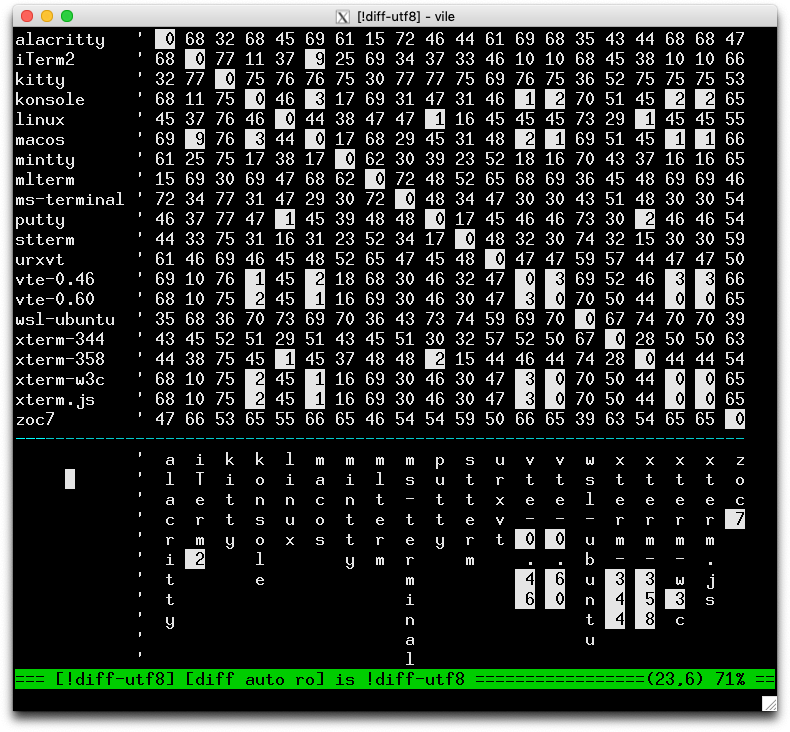790x732 pixels.
Task: Click the resize grip in bottom-right corner
Action: (768, 704)
